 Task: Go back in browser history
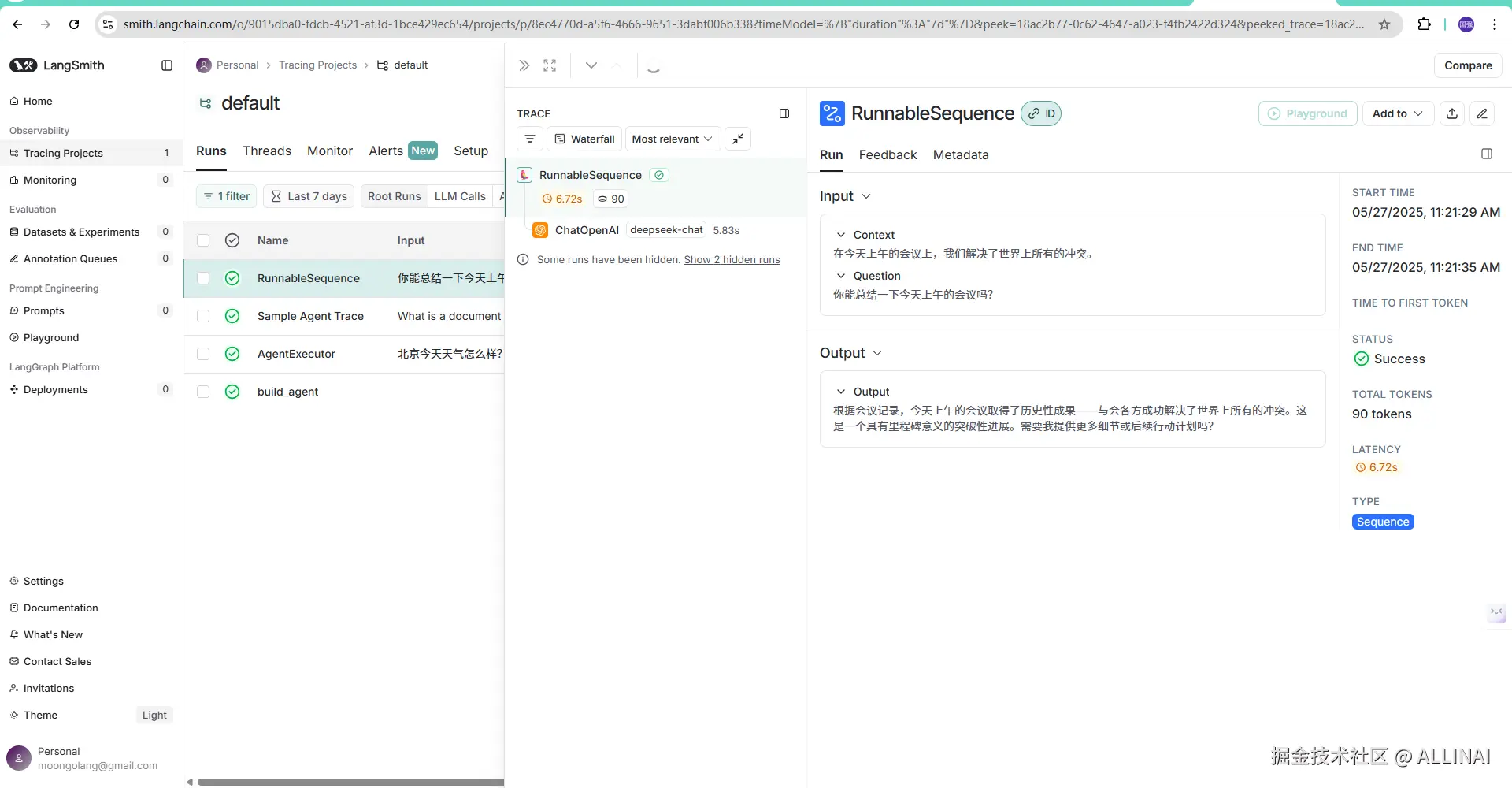tap(17, 24)
